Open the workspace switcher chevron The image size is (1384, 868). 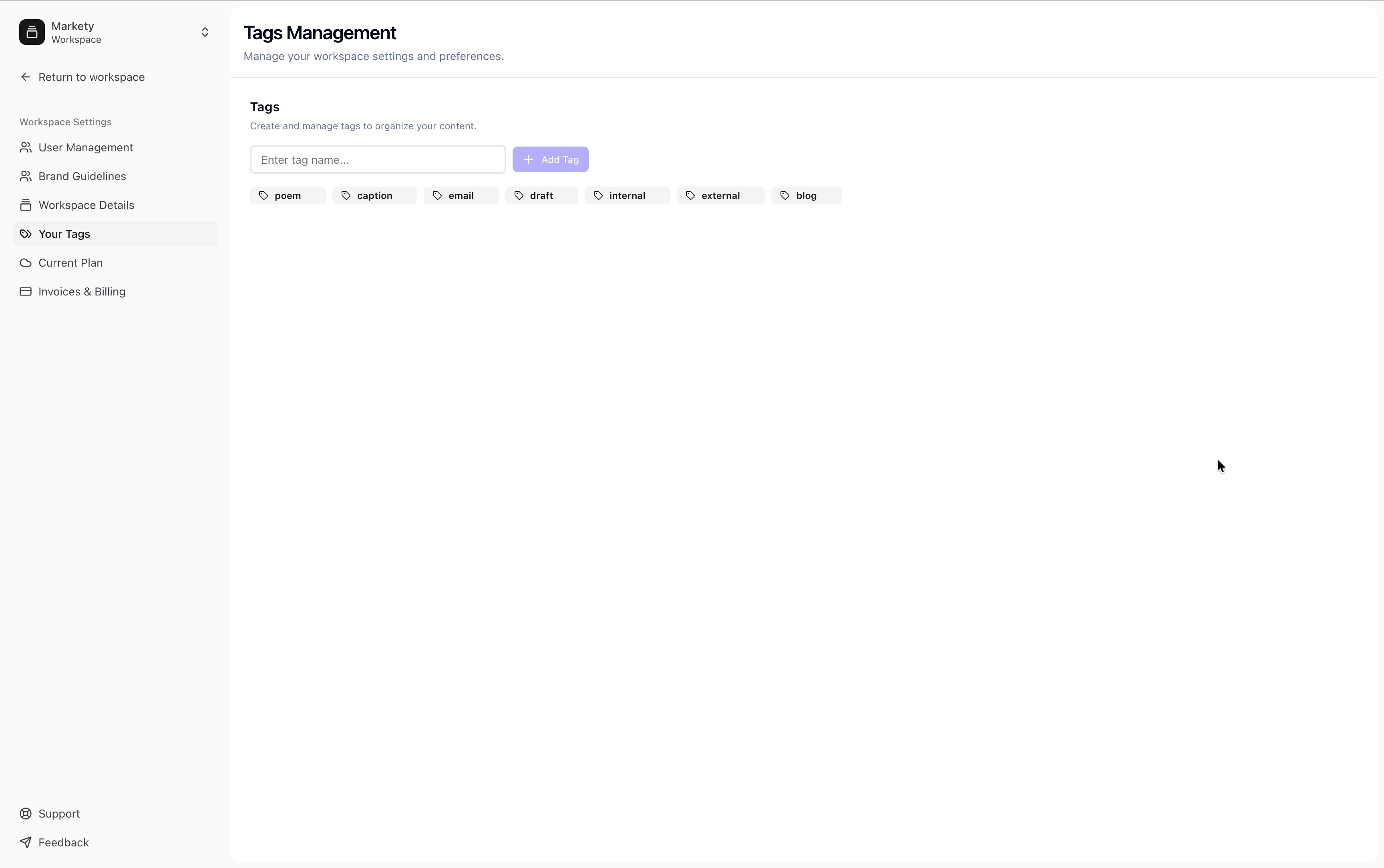pos(205,32)
